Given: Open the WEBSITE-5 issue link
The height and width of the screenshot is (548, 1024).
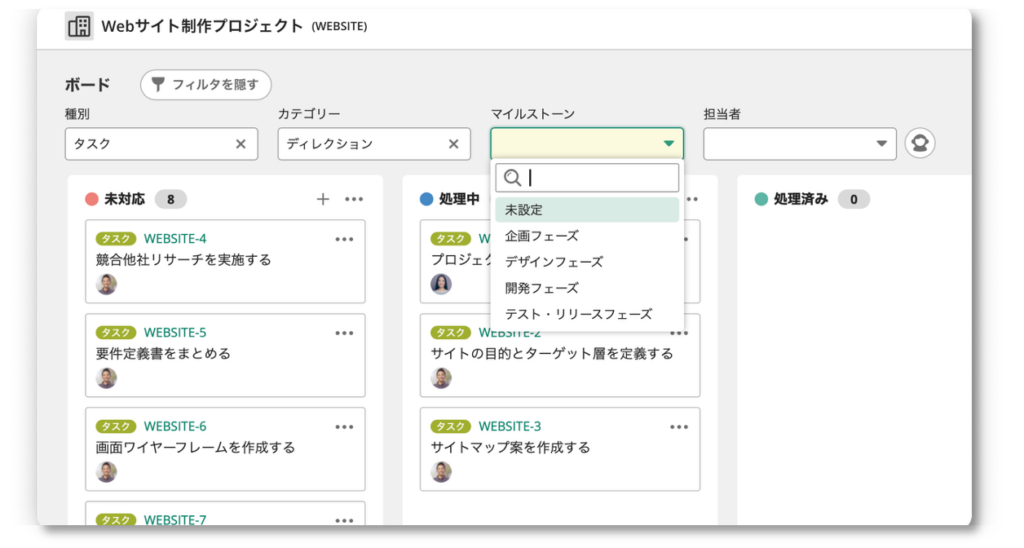Looking at the screenshot, I should (175, 333).
